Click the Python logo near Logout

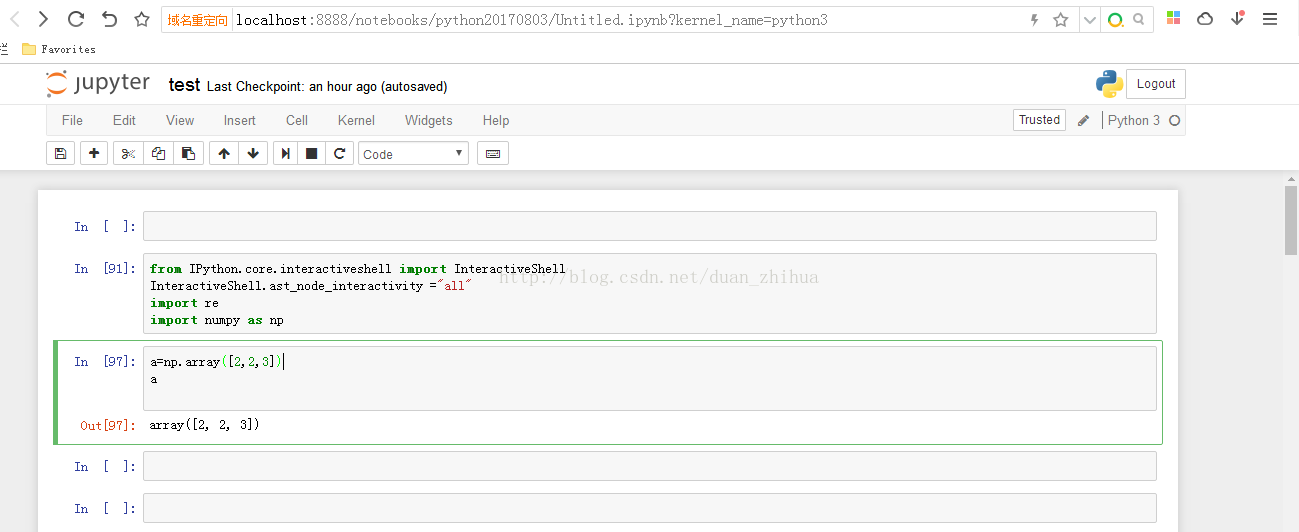pos(1109,84)
